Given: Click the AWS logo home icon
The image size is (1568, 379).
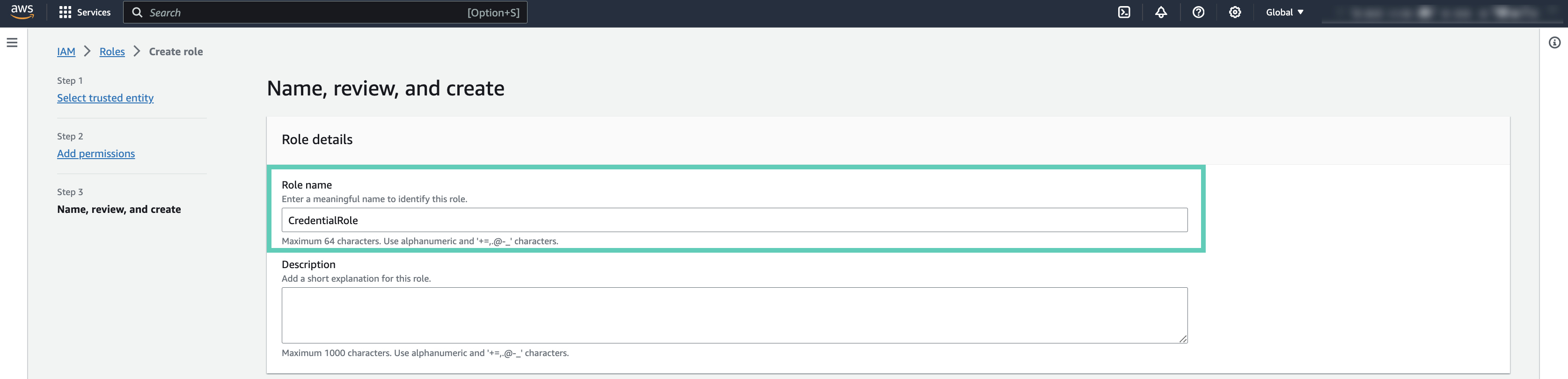Looking at the screenshot, I should 22,12.
